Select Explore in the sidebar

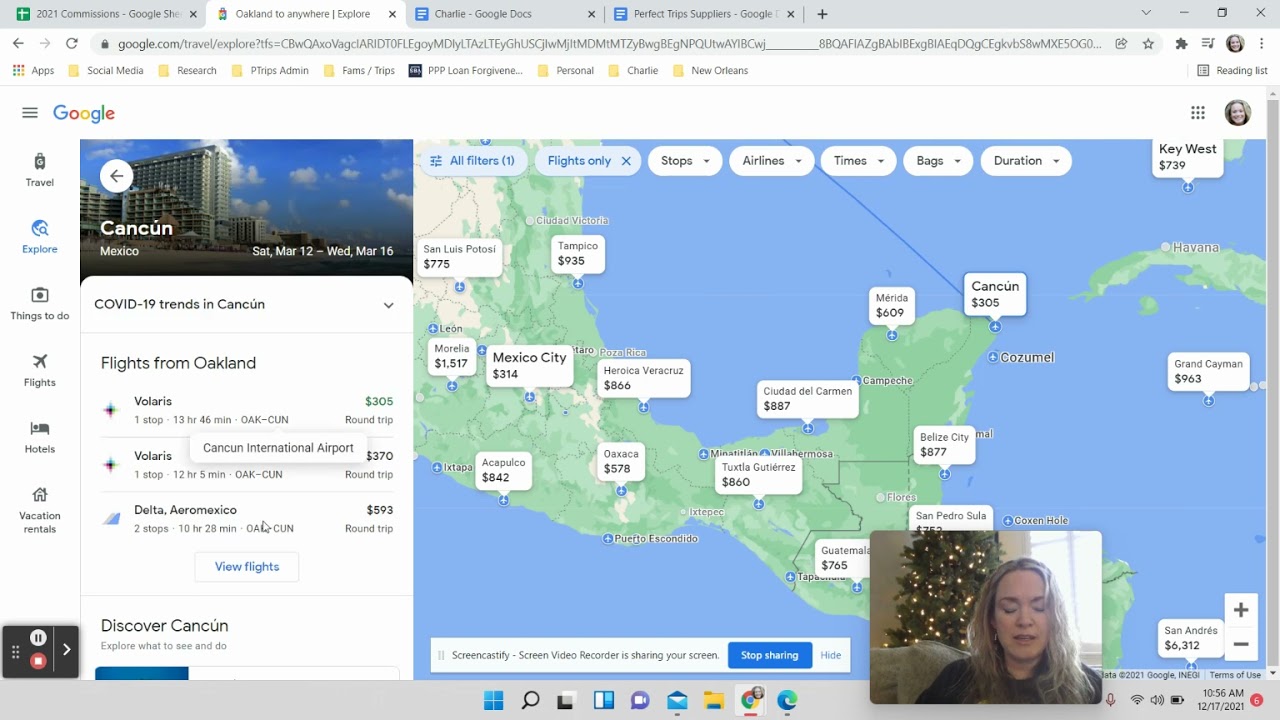pyautogui.click(x=40, y=237)
